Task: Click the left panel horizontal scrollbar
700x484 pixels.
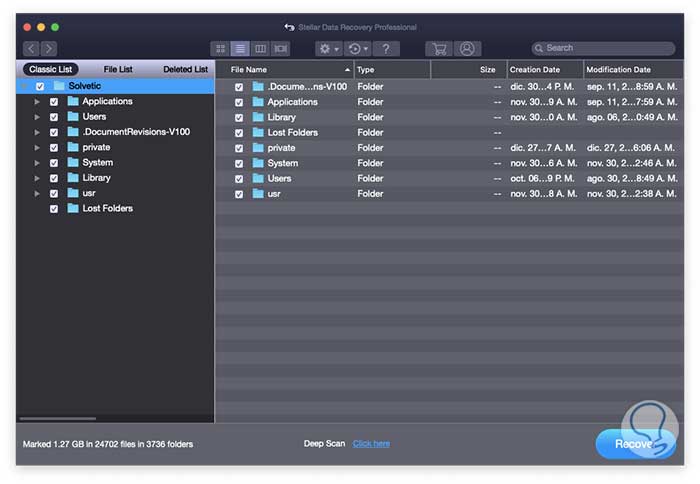Action: coord(58,419)
